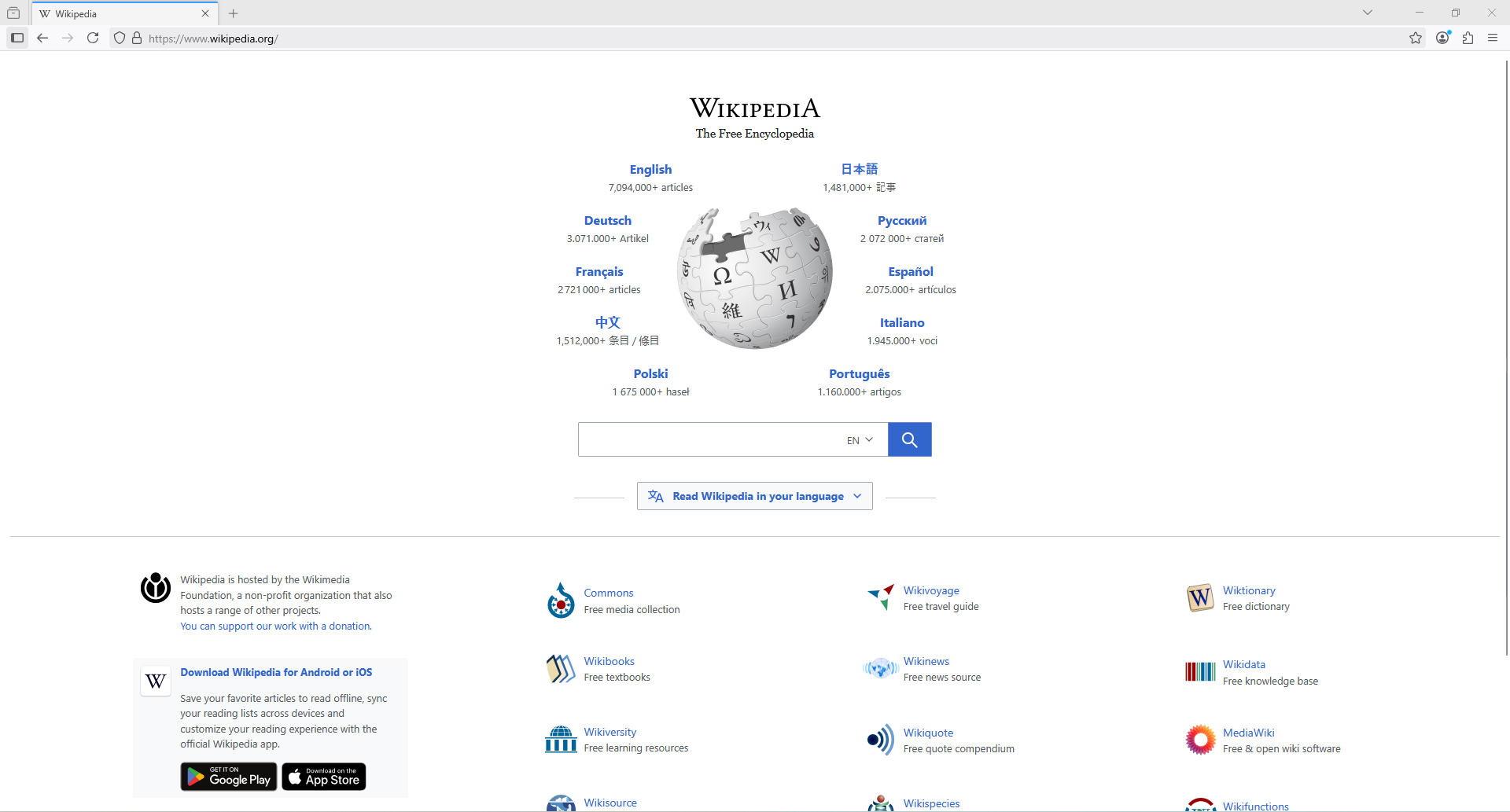Image resolution: width=1510 pixels, height=812 pixels.
Task: Open the EN search language dropdown
Action: pos(860,440)
